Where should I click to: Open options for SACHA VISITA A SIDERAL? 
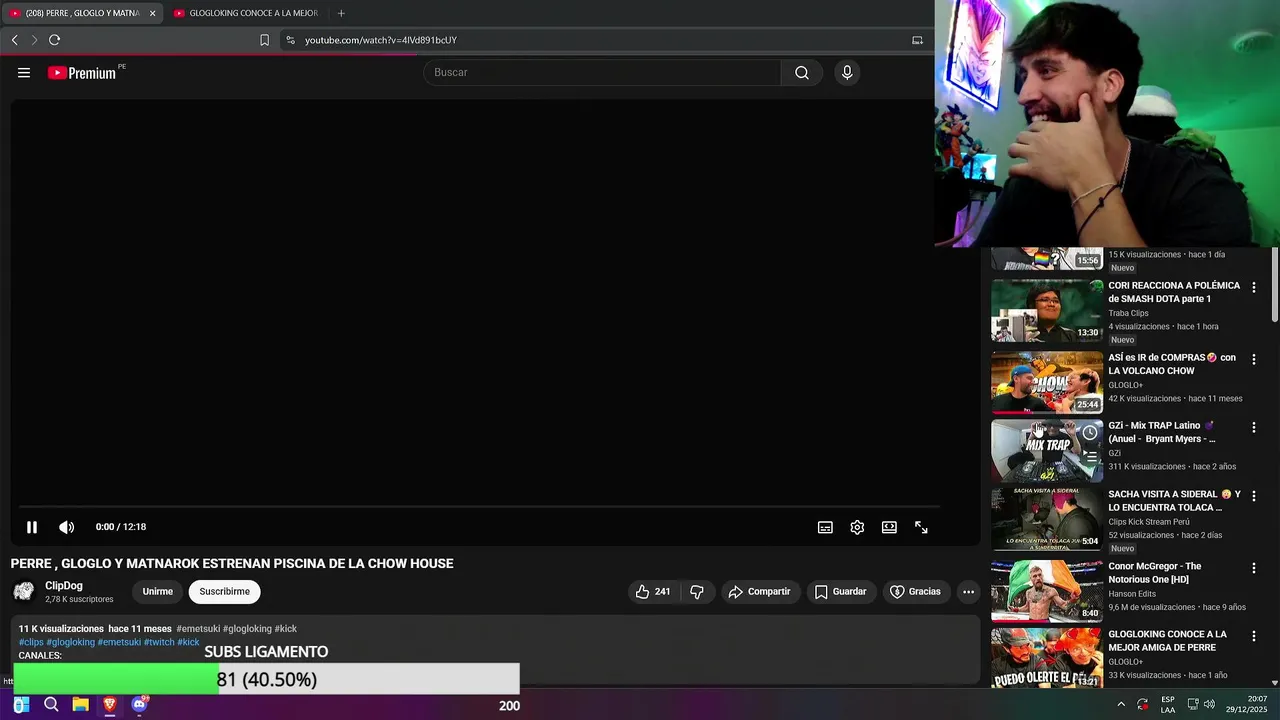(x=1254, y=496)
